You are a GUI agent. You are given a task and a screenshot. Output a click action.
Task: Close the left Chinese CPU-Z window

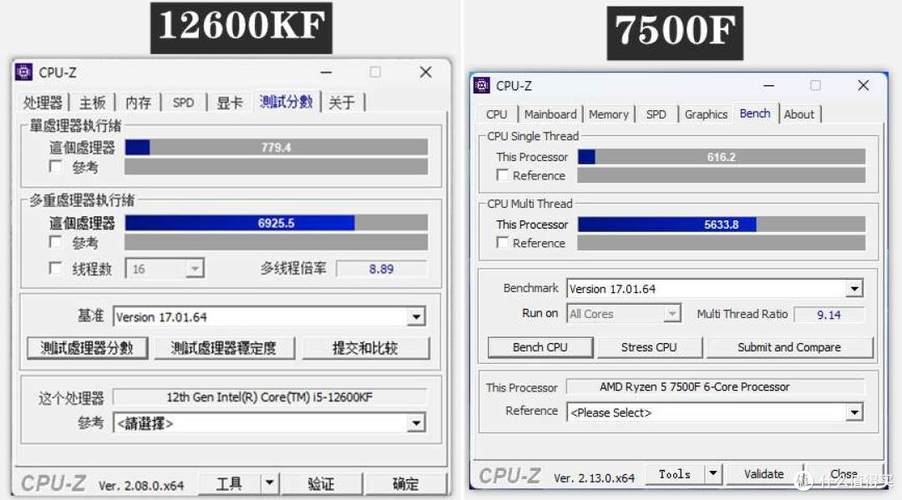point(425,72)
